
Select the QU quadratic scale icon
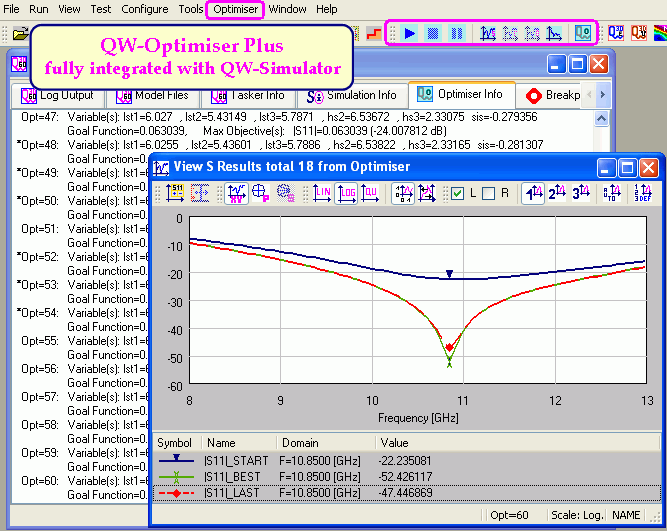tap(369, 193)
